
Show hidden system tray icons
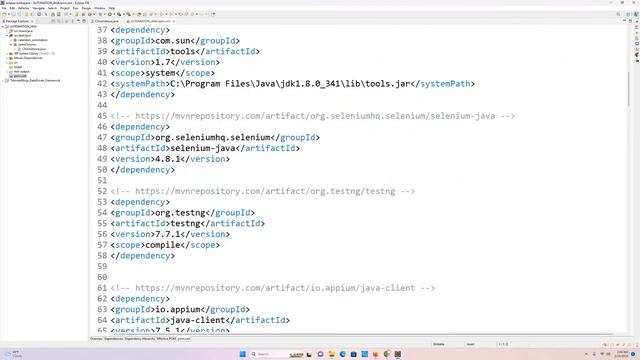[x=586, y=354]
